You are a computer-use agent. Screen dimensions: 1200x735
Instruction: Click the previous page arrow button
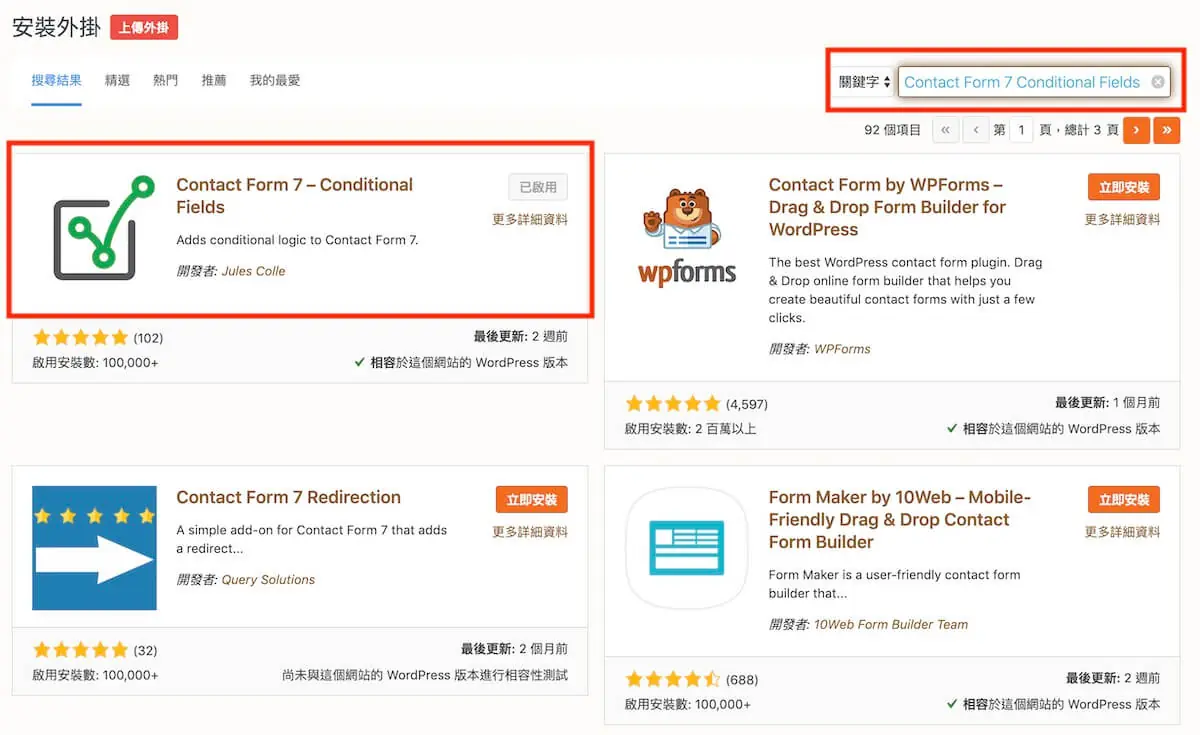(x=975, y=130)
